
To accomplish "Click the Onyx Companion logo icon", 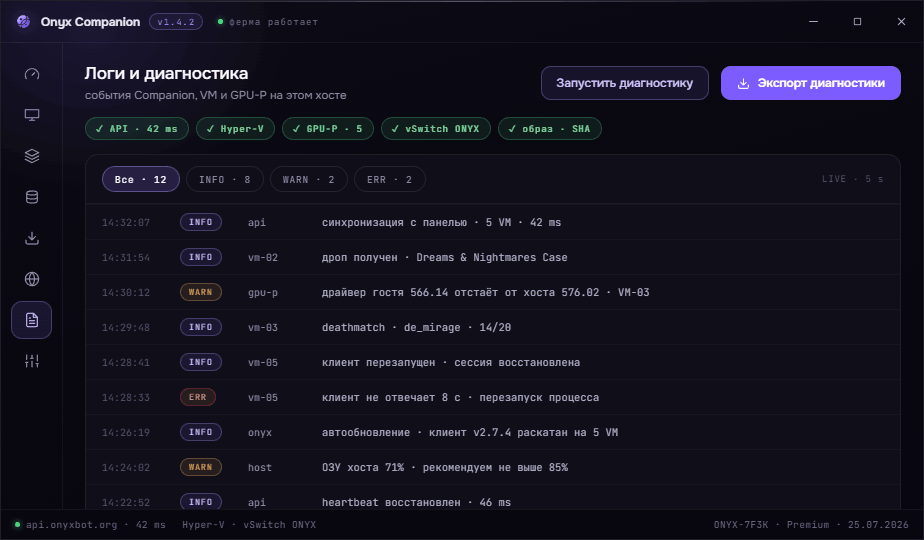I will (x=24, y=22).
